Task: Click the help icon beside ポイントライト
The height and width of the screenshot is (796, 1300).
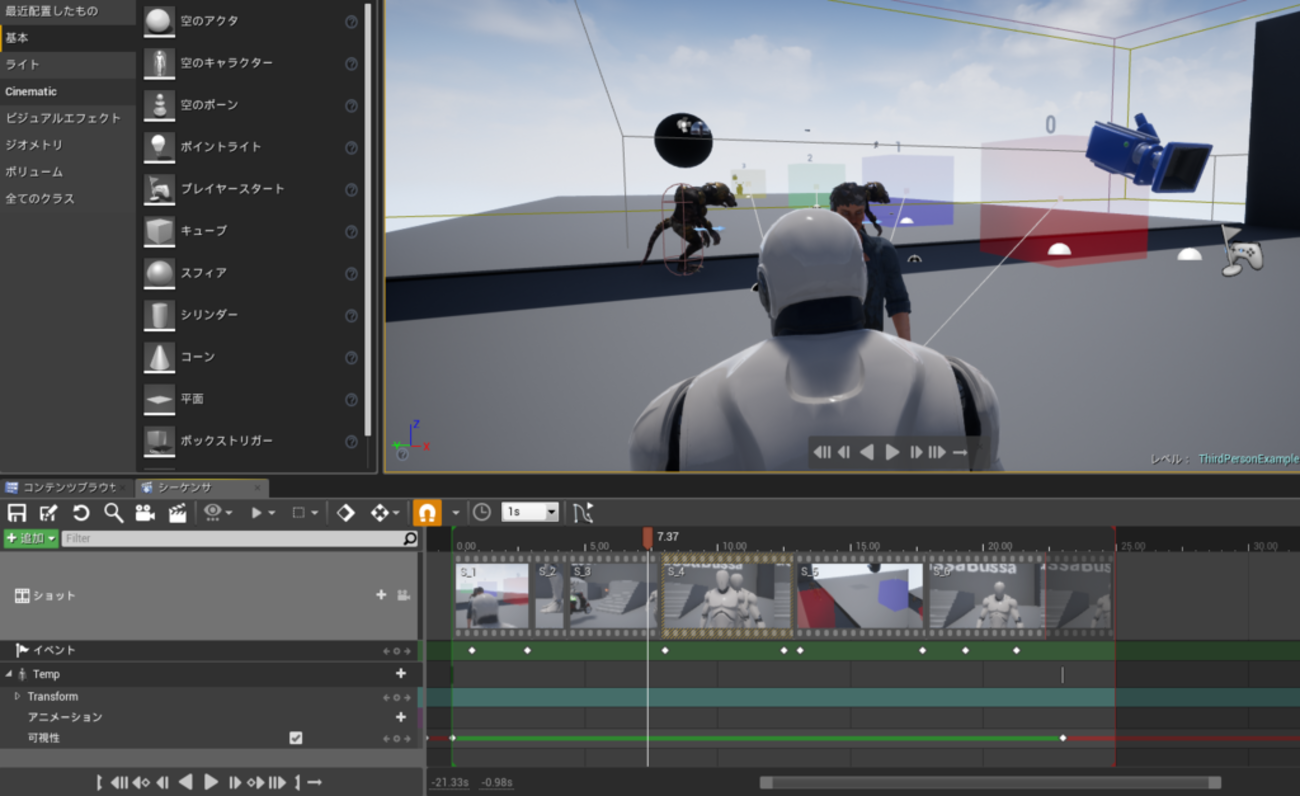Action: click(351, 148)
